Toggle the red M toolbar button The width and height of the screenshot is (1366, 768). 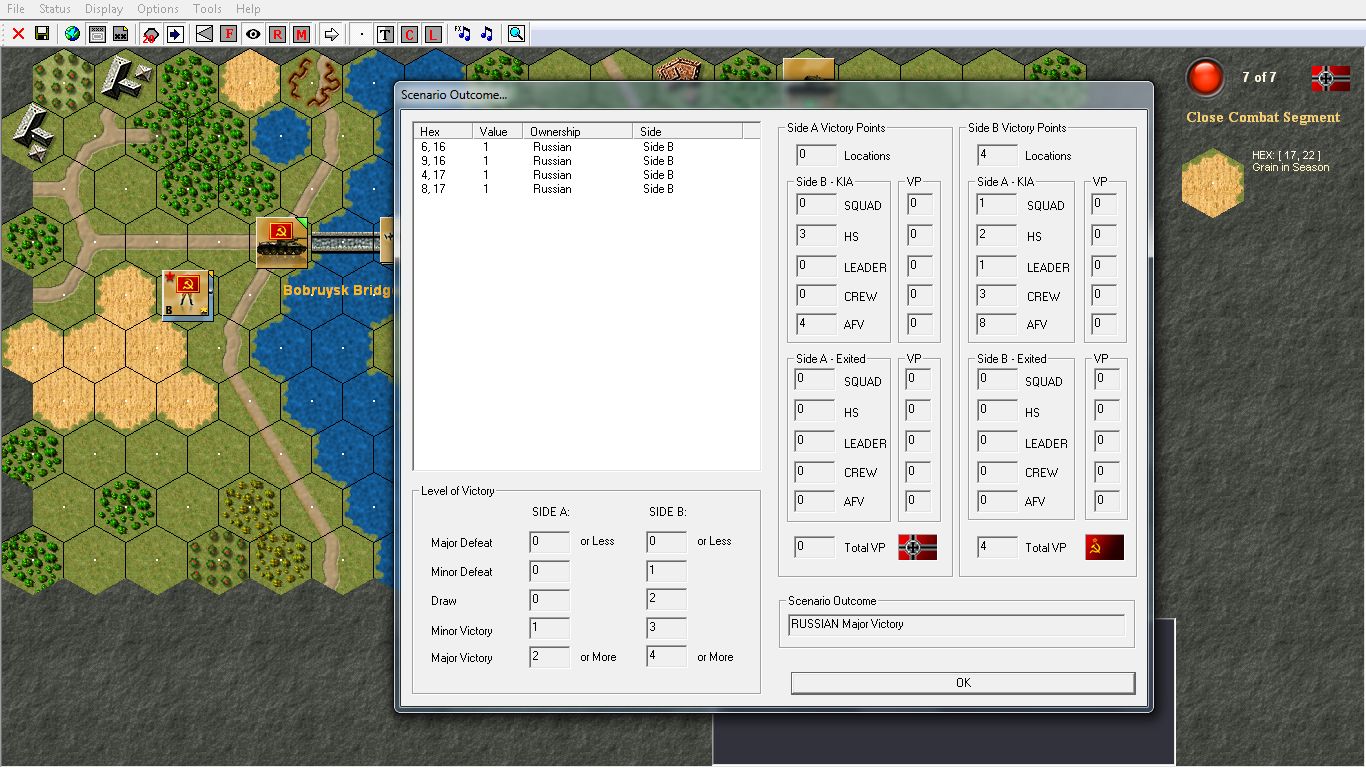pos(301,34)
